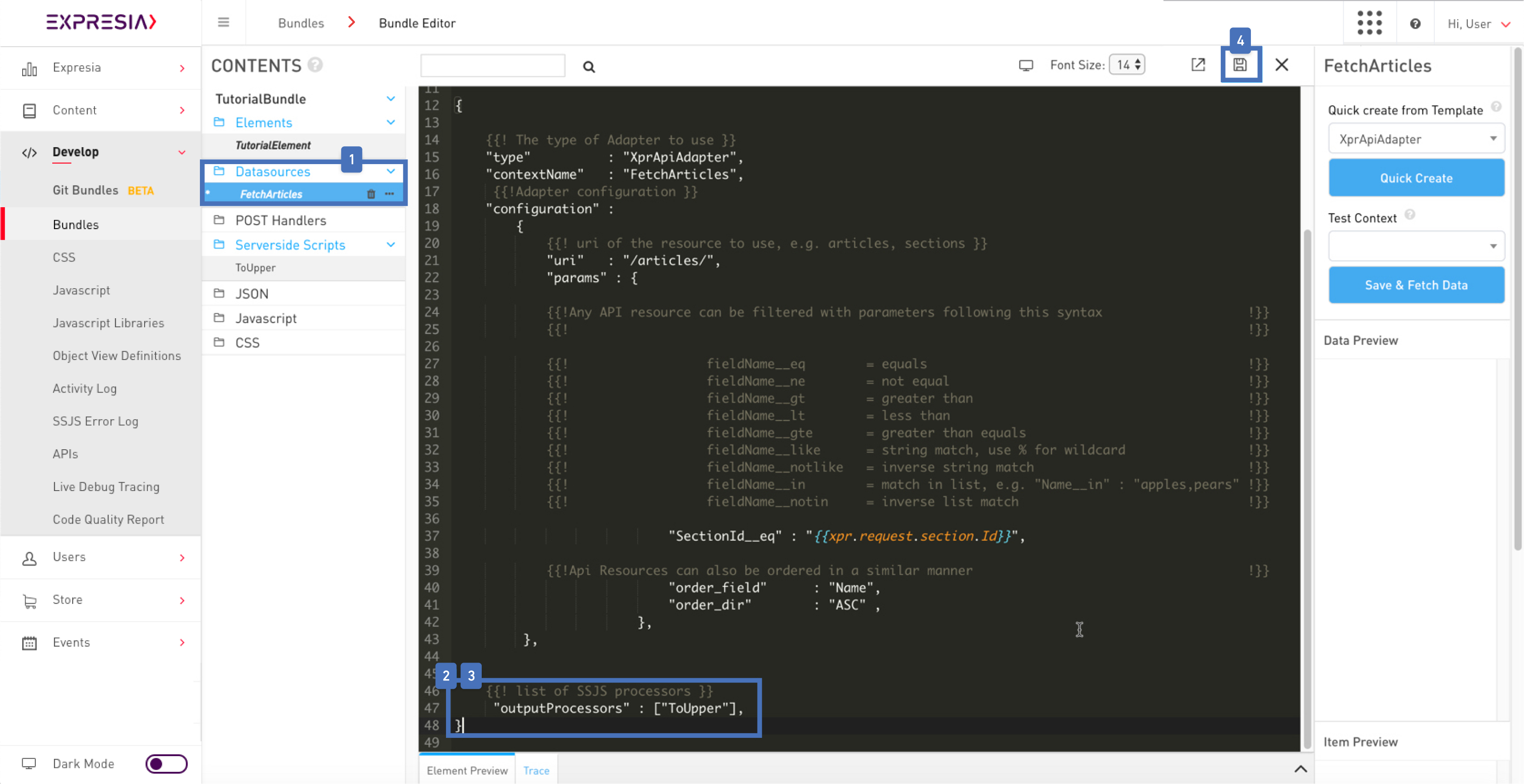The width and height of the screenshot is (1524, 784).
Task: Open the apps grid icon
Action: click(1369, 23)
